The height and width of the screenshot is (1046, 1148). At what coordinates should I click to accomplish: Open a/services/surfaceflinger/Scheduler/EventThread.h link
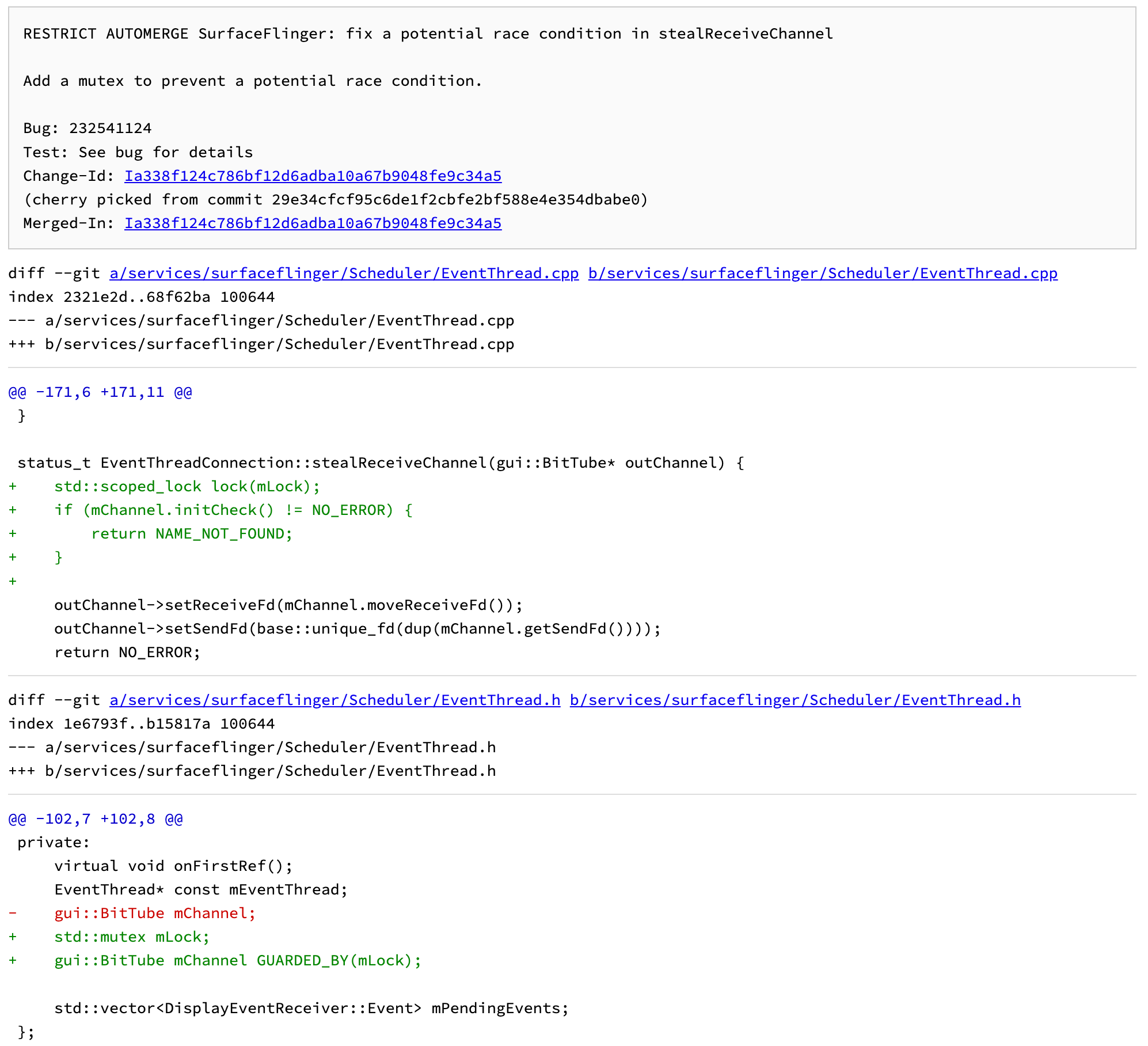pyautogui.click(x=334, y=700)
